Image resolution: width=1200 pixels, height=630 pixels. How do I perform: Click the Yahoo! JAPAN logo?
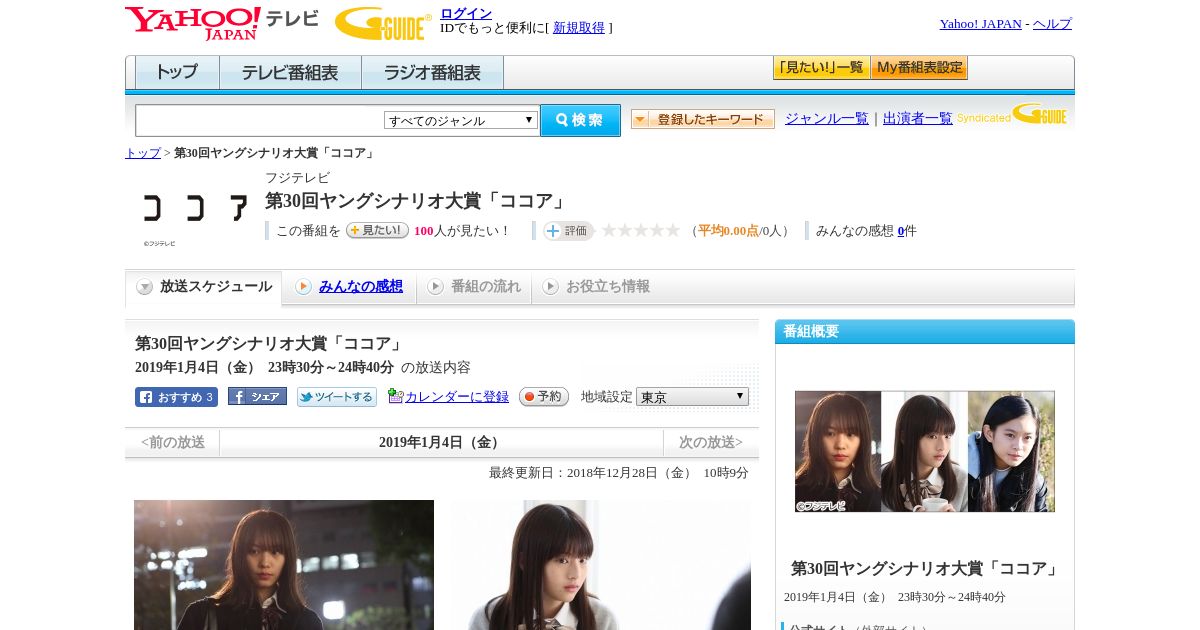[222, 23]
